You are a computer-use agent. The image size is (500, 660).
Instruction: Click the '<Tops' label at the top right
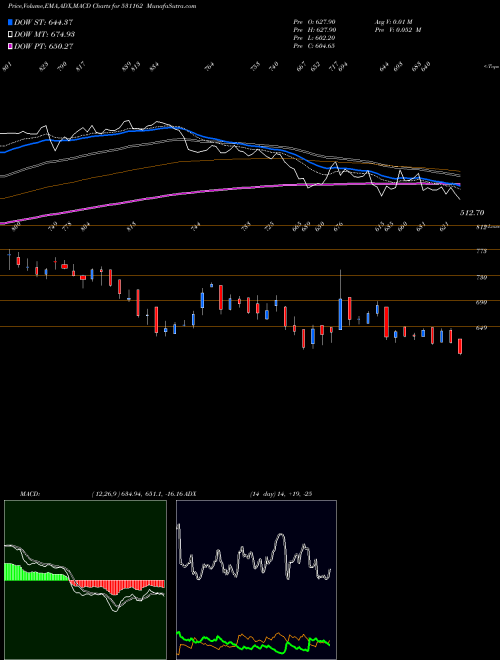point(491,67)
